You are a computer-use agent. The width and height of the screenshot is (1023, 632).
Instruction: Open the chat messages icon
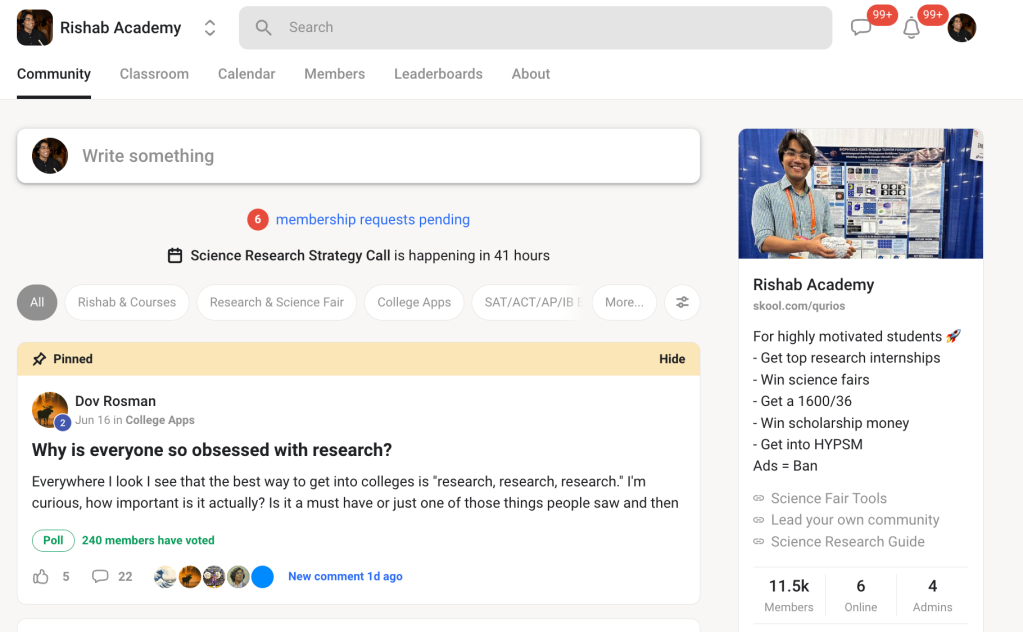(x=861, y=28)
